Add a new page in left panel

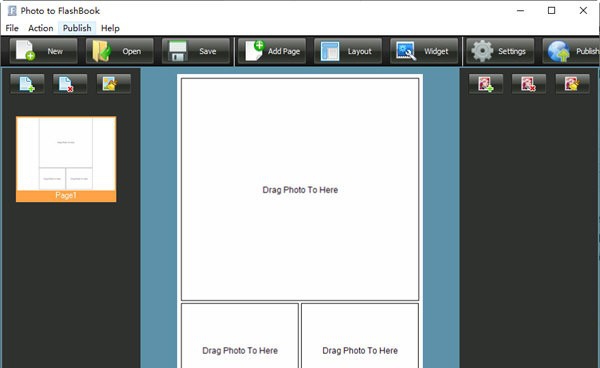pyautogui.click(x=27, y=84)
